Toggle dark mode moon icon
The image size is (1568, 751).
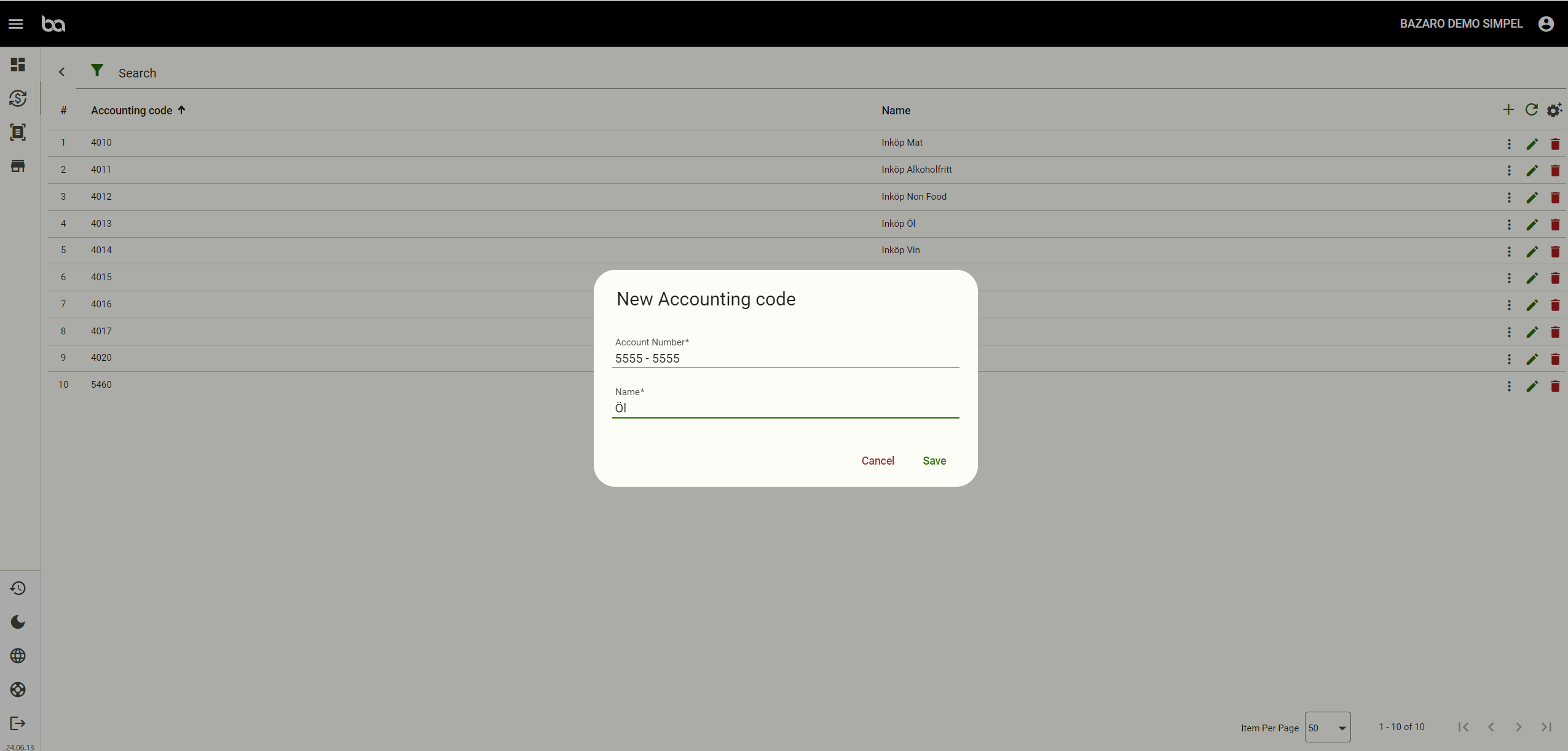pyautogui.click(x=18, y=622)
